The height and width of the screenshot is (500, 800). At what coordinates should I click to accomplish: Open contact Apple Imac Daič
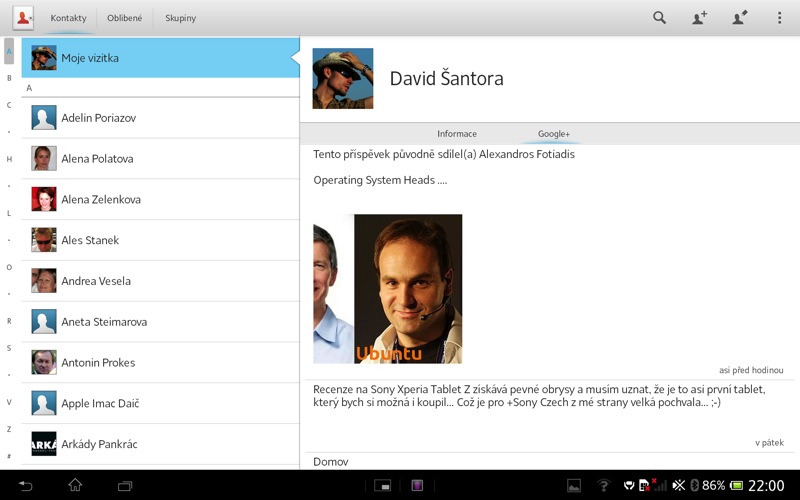160,404
